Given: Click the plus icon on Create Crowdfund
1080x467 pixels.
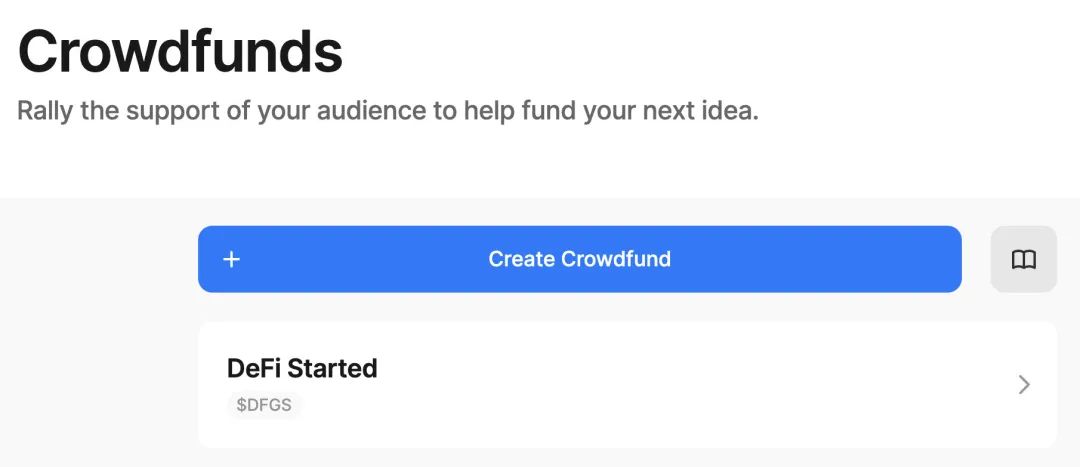Looking at the screenshot, I should pyautogui.click(x=232, y=259).
